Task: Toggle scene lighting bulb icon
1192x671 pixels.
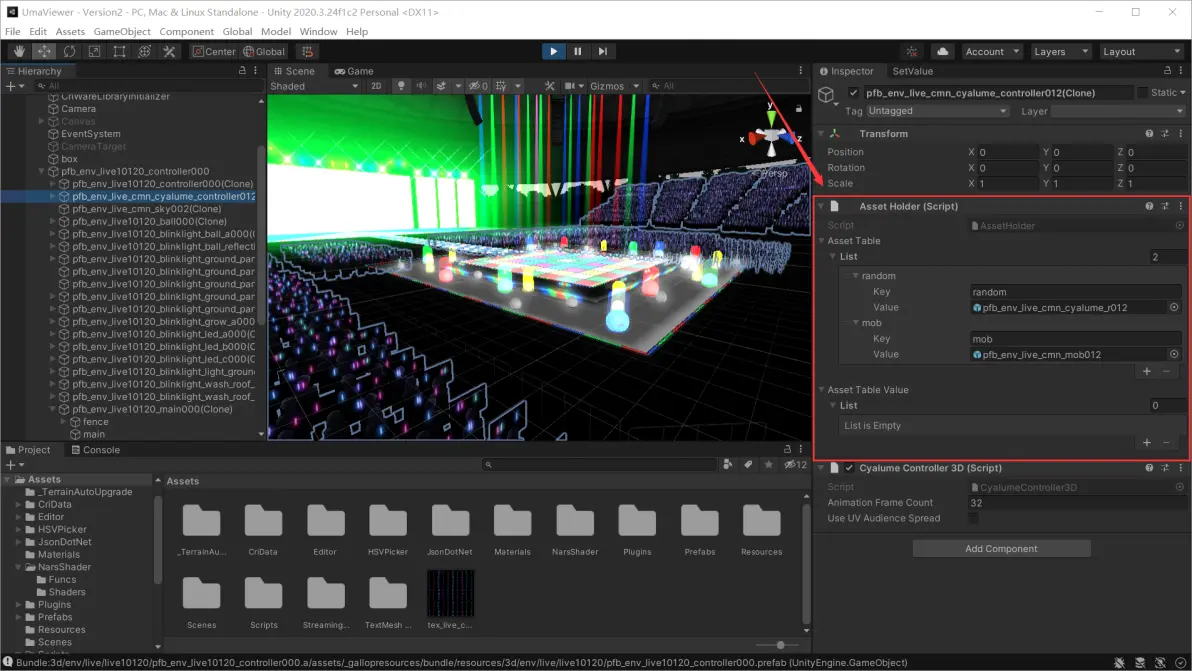Action: click(x=402, y=86)
